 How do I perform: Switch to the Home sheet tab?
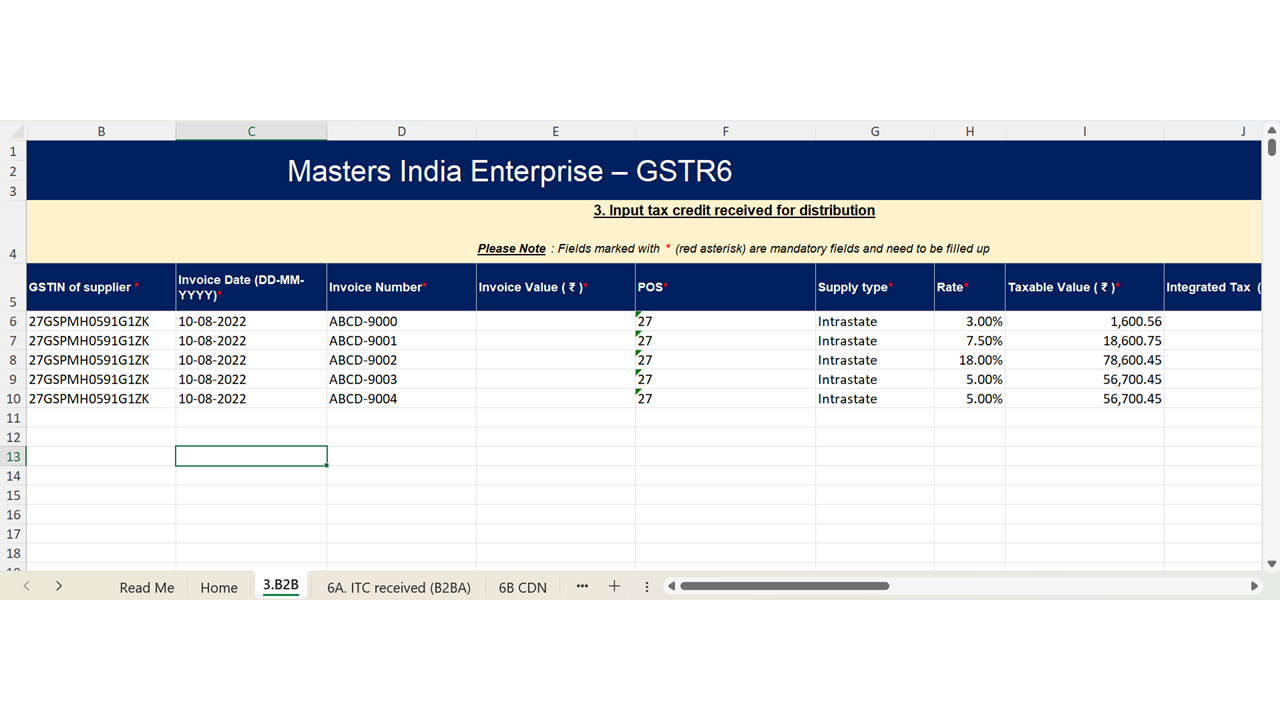pos(219,587)
